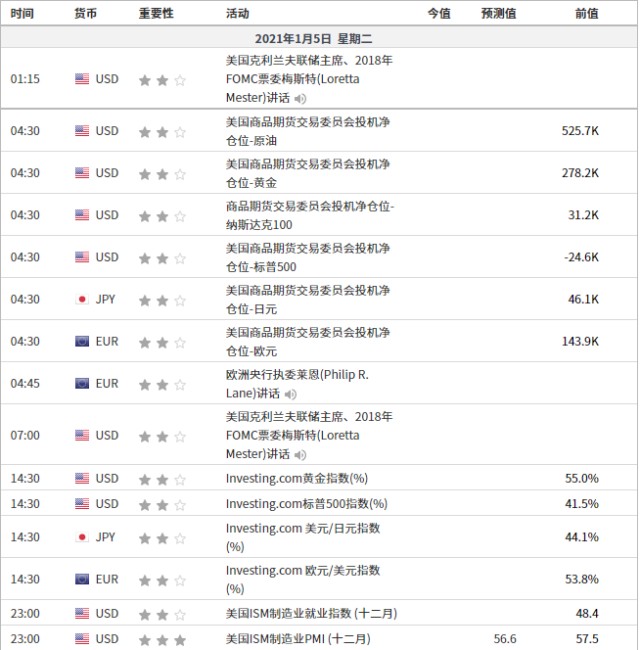The width and height of the screenshot is (640, 650).
Task: Click Japan flag in the 仓位-日元 row
Action: click(x=82, y=299)
